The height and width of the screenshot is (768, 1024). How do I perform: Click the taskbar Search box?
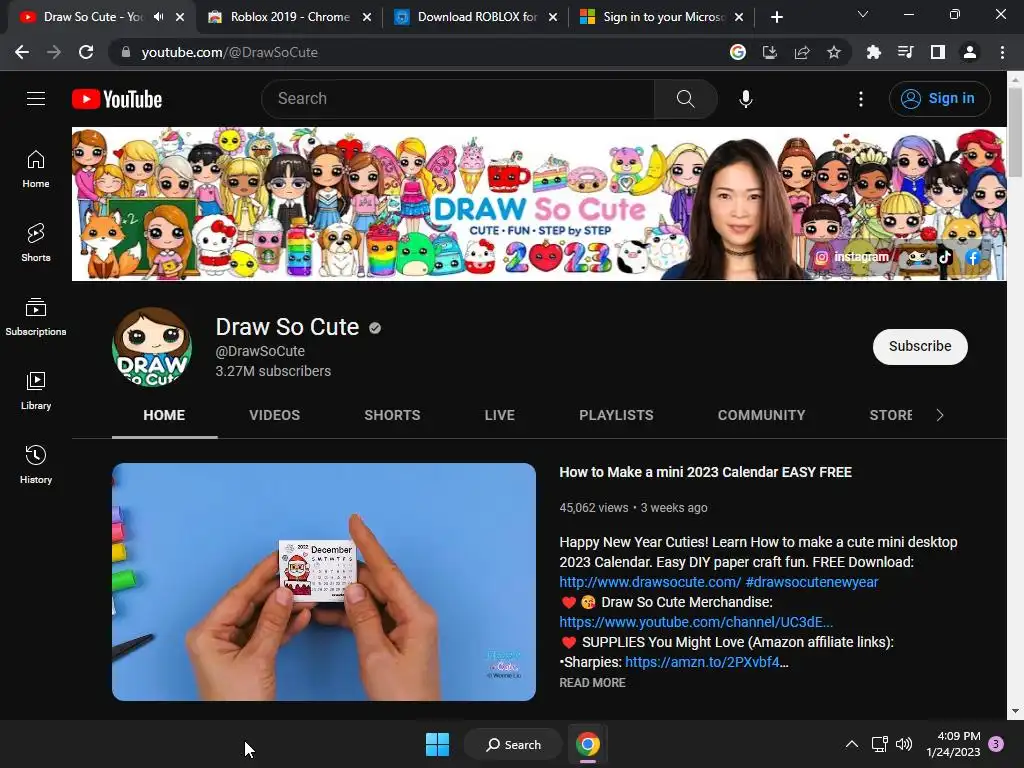tap(513, 744)
